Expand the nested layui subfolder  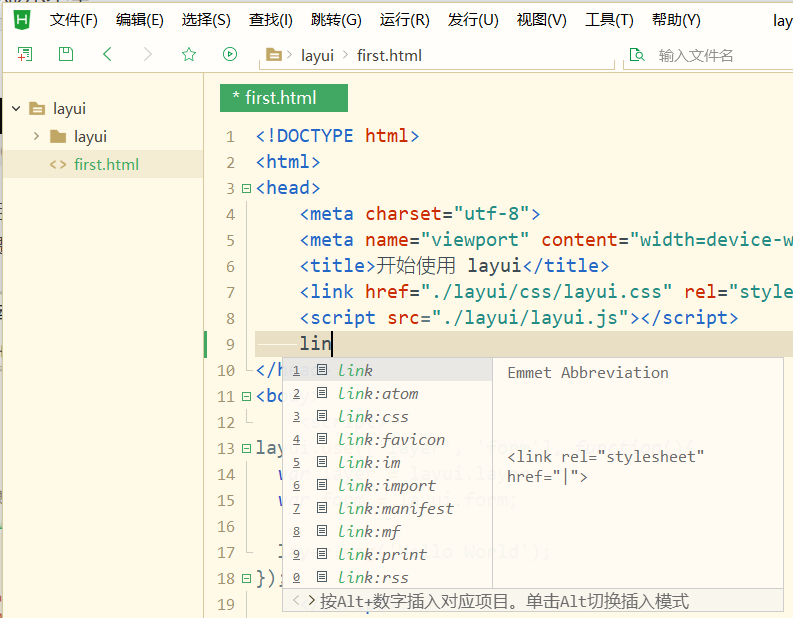pos(36,136)
